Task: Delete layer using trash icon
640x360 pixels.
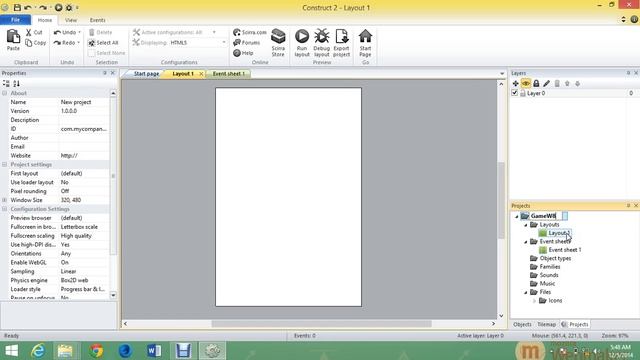Action: click(x=557, y=84)
